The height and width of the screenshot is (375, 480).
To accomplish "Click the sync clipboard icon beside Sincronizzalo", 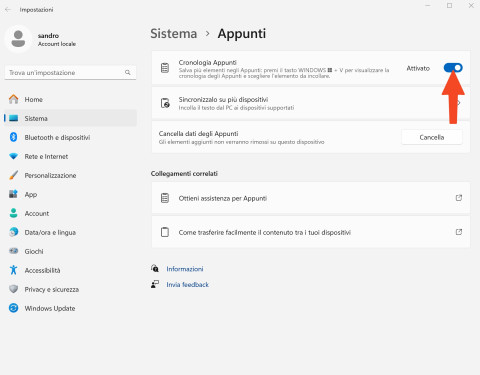I will (165, 103).
